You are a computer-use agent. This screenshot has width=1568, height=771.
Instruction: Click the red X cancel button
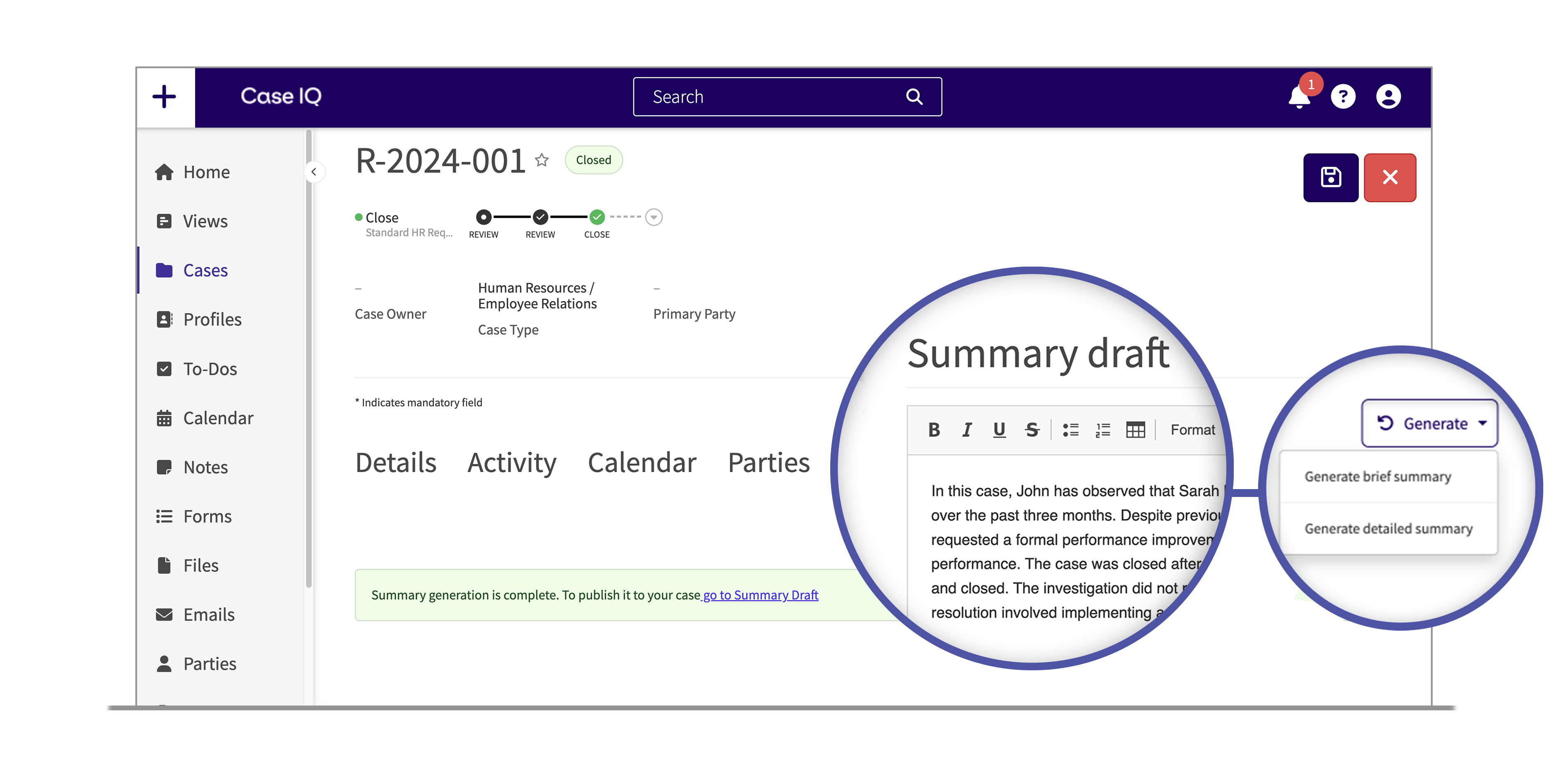pyautogui.click(x=1390, y=177)
